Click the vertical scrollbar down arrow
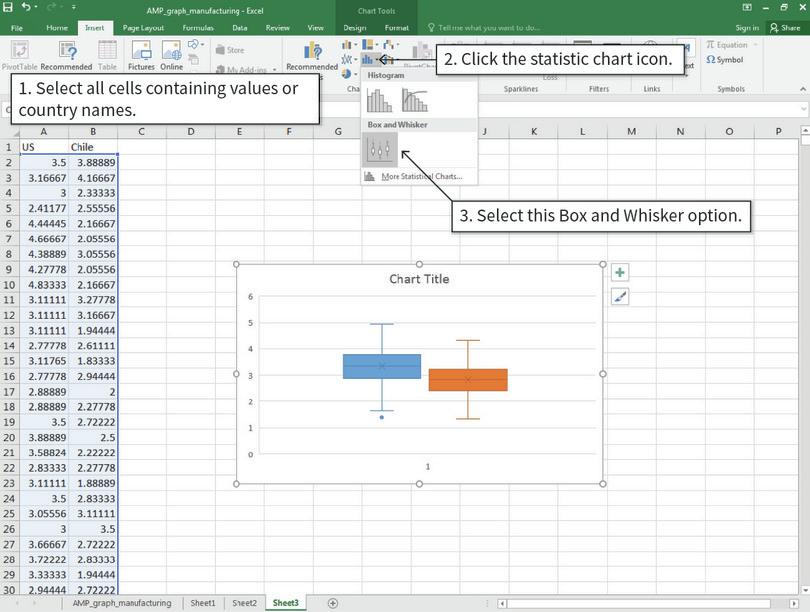 coord(805,590)
